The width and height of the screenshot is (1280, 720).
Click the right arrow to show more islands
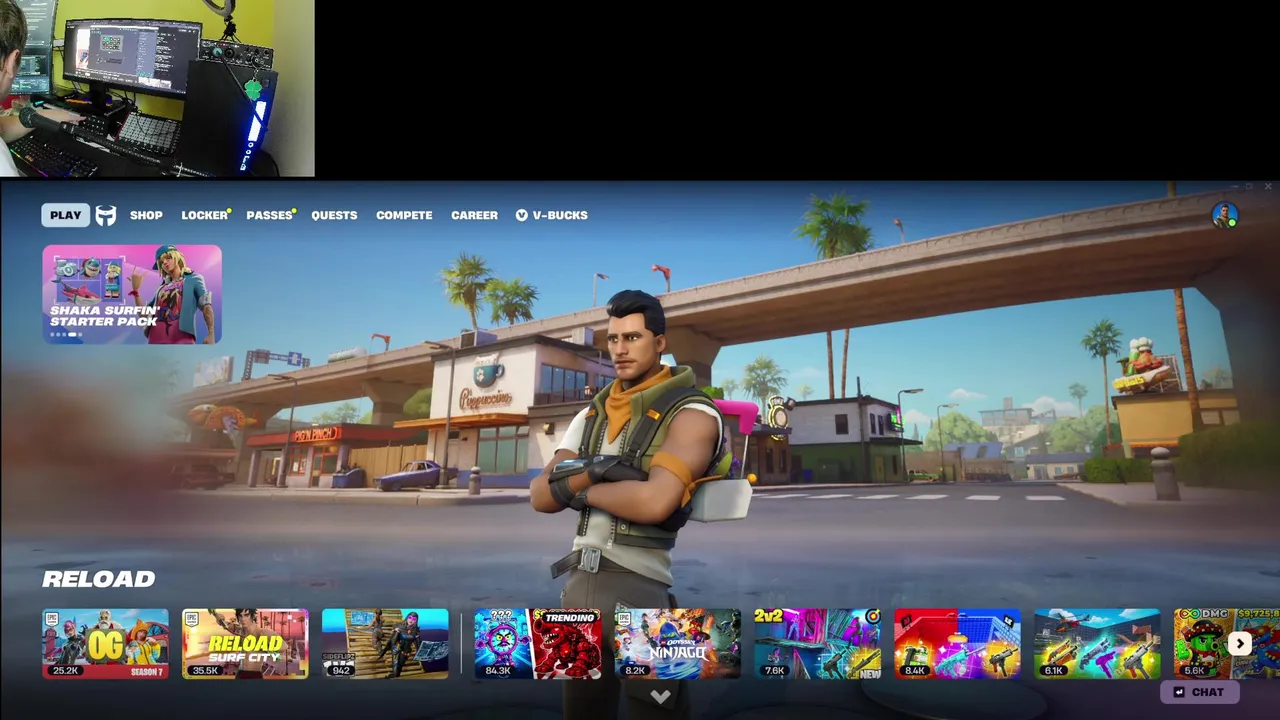coord(1240,644)
